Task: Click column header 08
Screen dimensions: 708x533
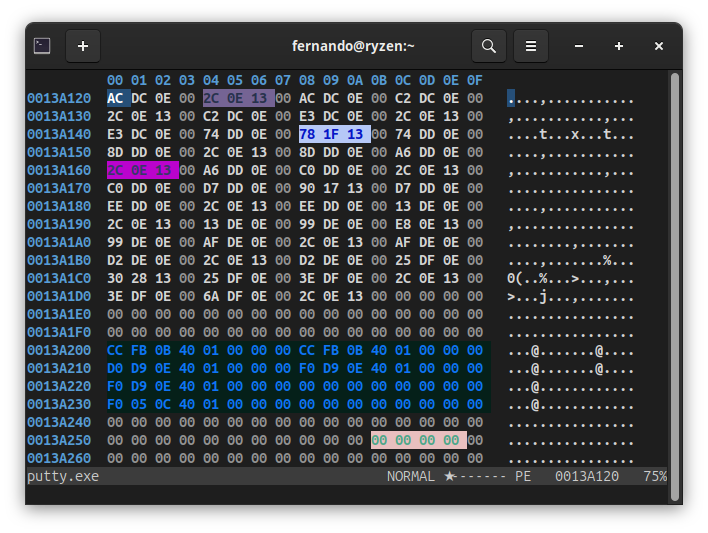Action: tap(307, 80)
